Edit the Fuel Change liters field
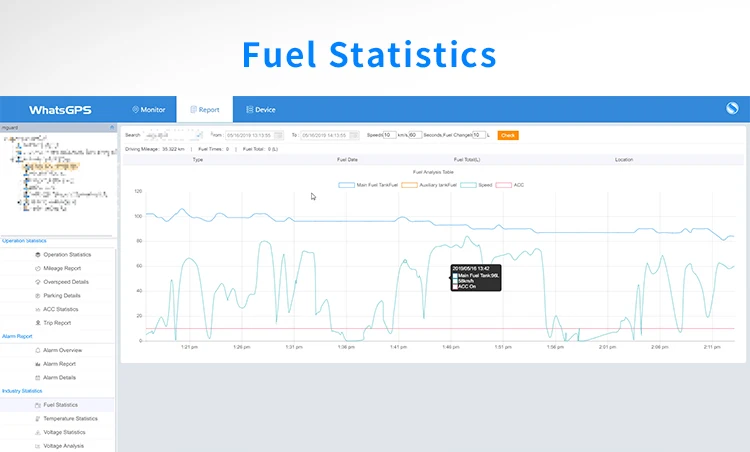Viewport: 750px width, 452px height. 479,135
